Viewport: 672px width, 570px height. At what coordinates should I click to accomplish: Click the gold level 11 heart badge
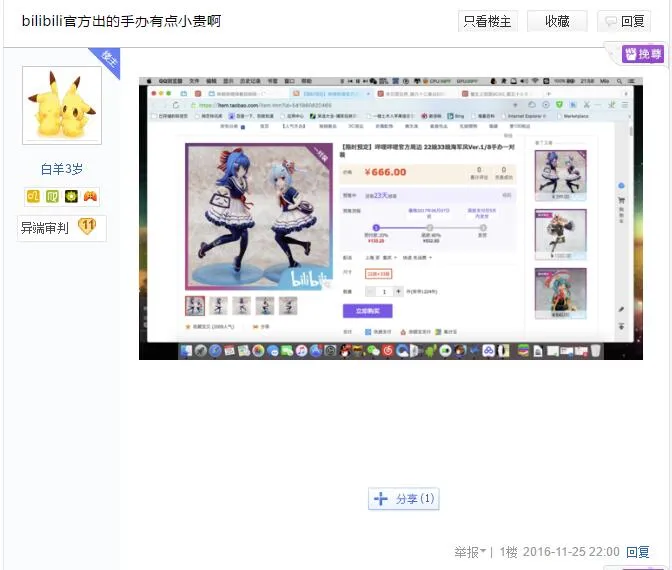(x=87, y=226)
